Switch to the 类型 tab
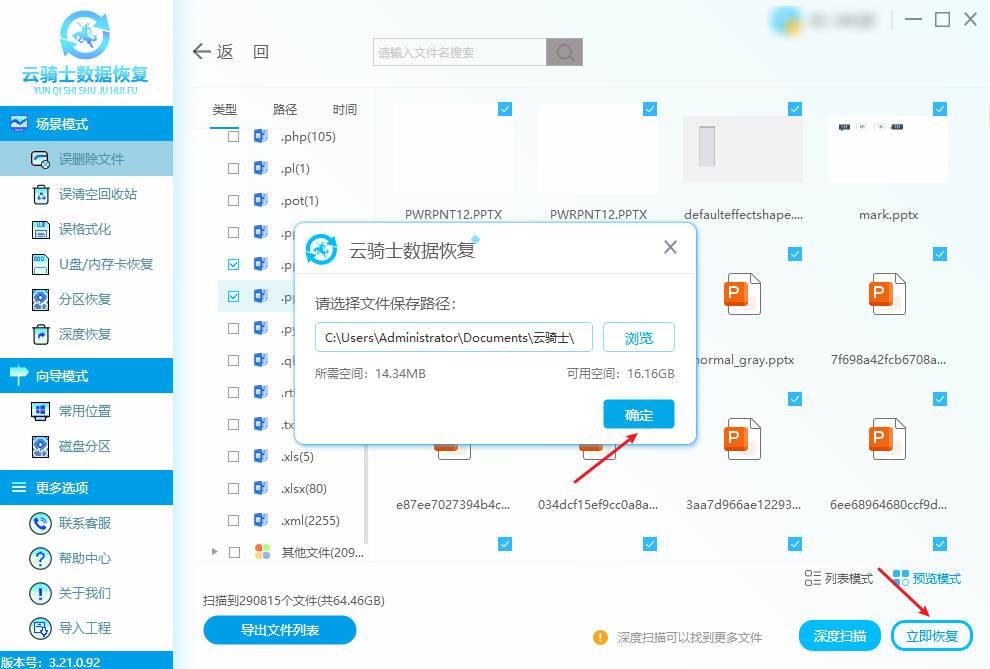 click(x=225, y=110)
